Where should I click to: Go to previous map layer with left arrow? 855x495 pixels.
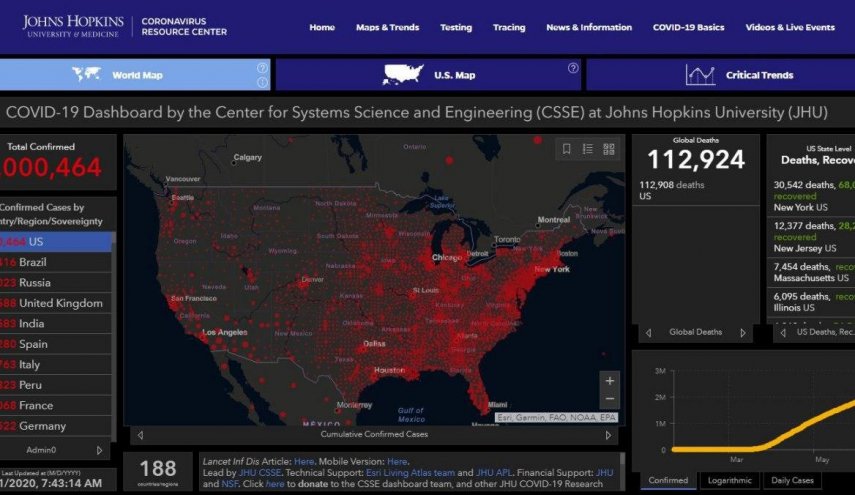pyautogui.click(x=141, y=435)
